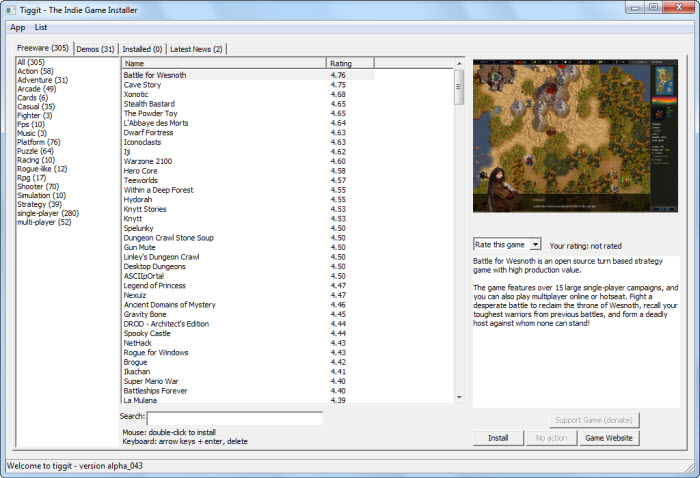This screenshot has height=478, width=700.
Task: Open the Rate this game dropdown
Action: click(x=507, y=245)
